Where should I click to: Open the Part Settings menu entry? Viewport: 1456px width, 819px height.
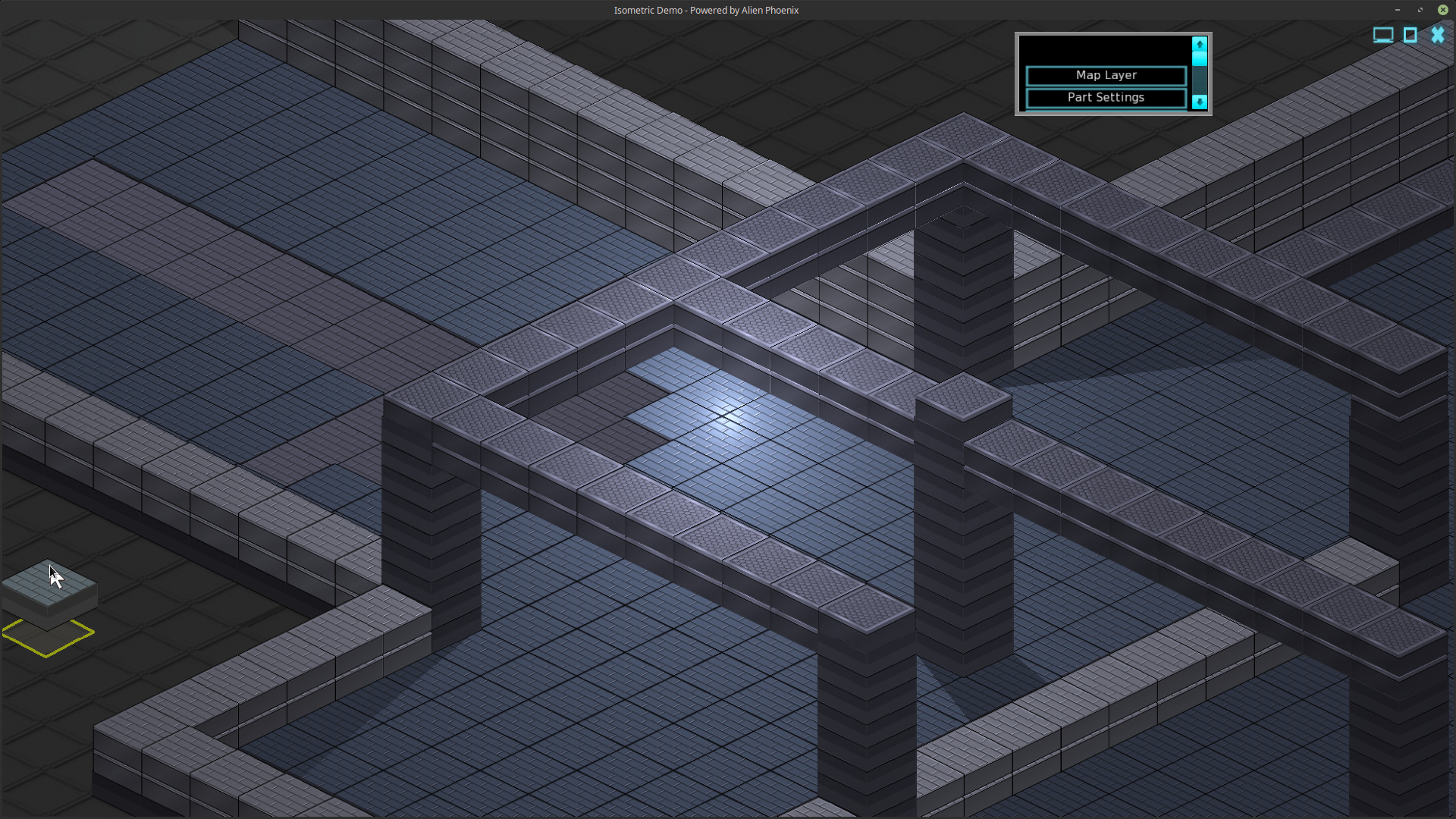click(x=1106, y=97)
